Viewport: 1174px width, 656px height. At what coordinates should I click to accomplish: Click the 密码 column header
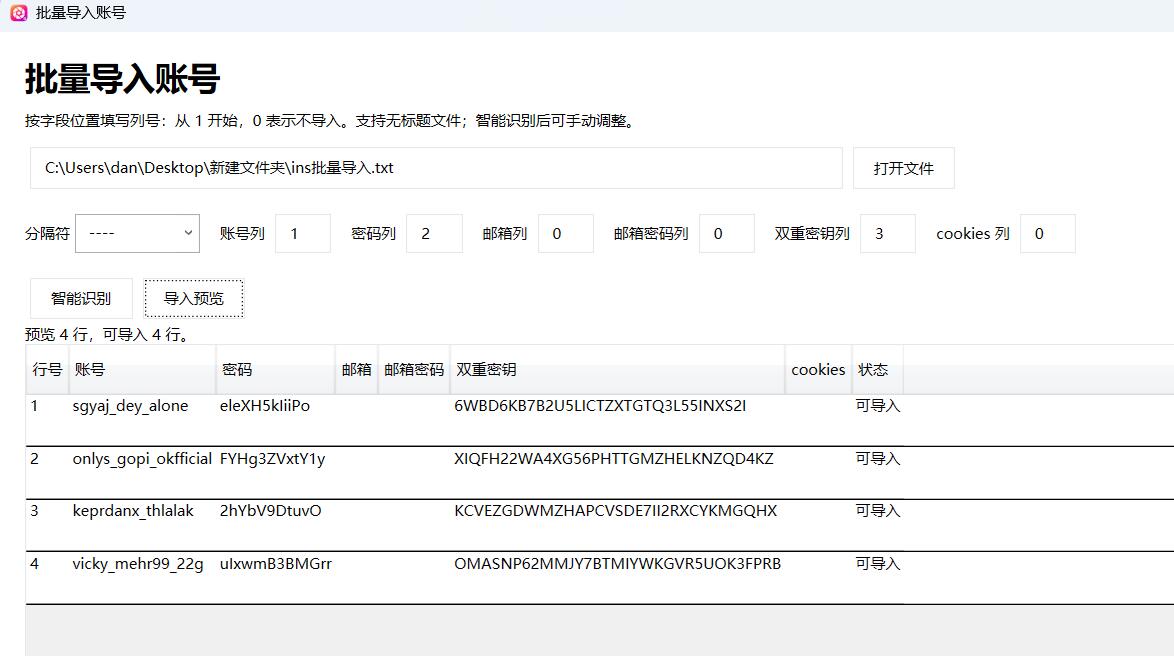276,370
